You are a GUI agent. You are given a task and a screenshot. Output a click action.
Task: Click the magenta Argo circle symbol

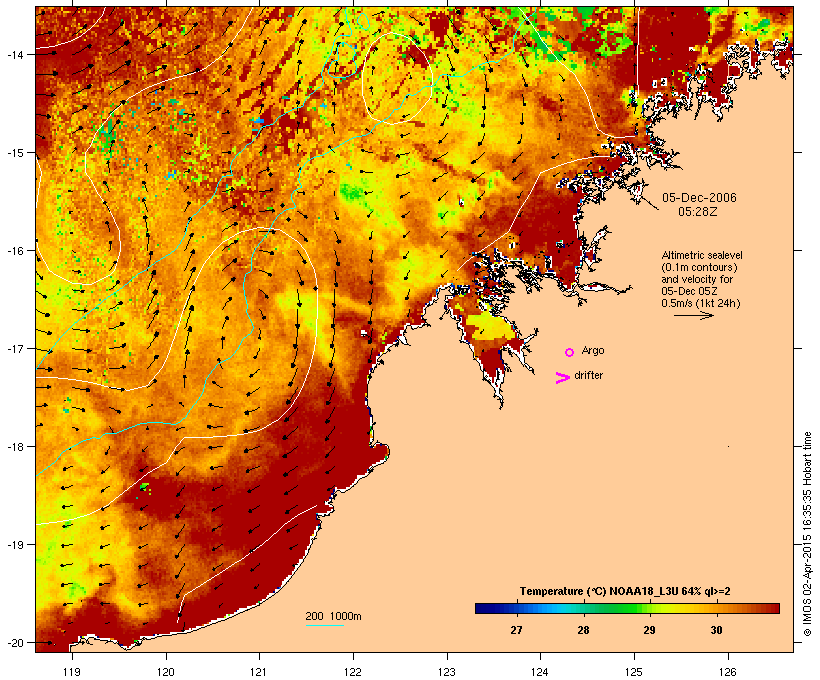point(570,352)
